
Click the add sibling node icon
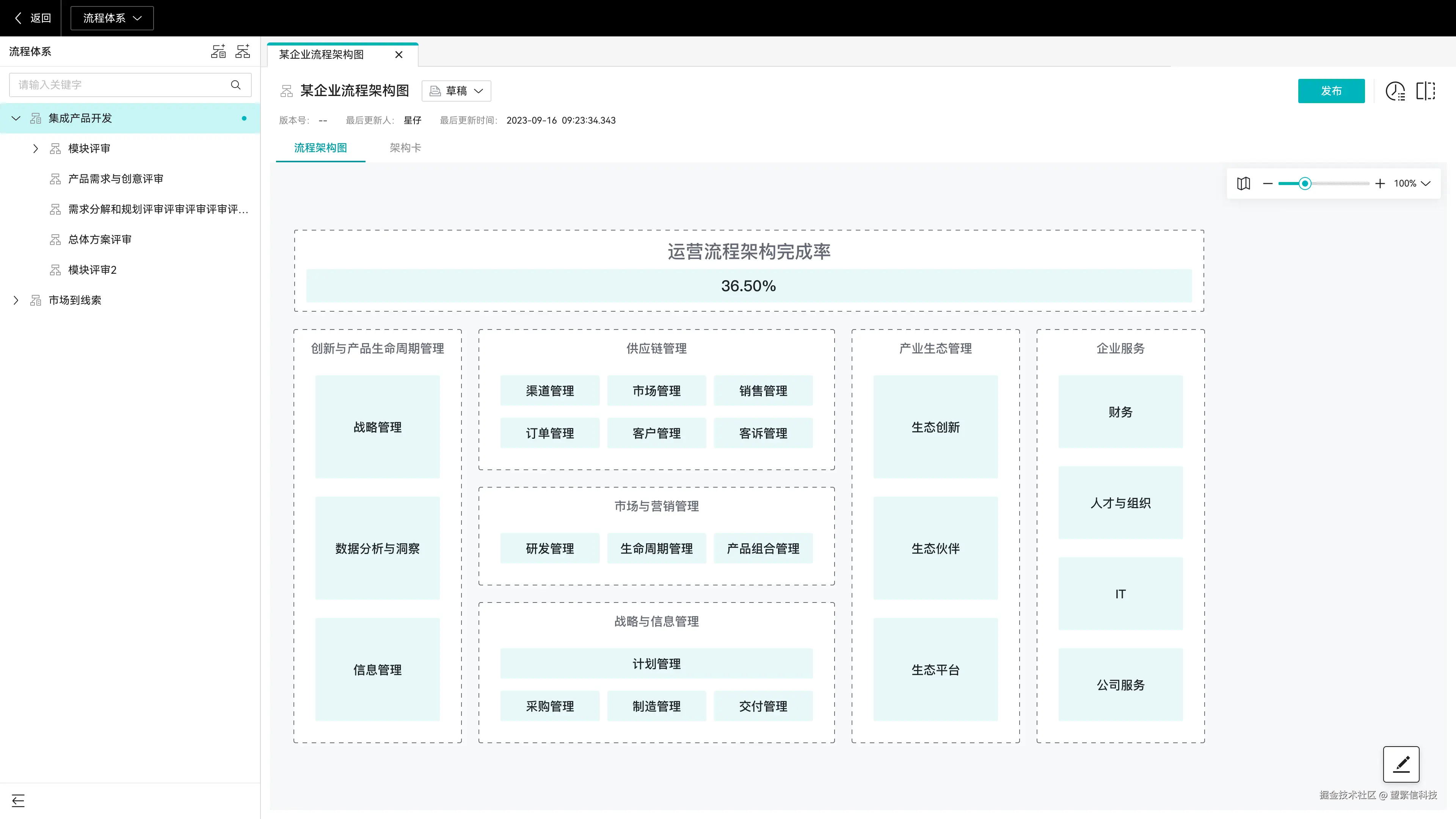point(218,52)
